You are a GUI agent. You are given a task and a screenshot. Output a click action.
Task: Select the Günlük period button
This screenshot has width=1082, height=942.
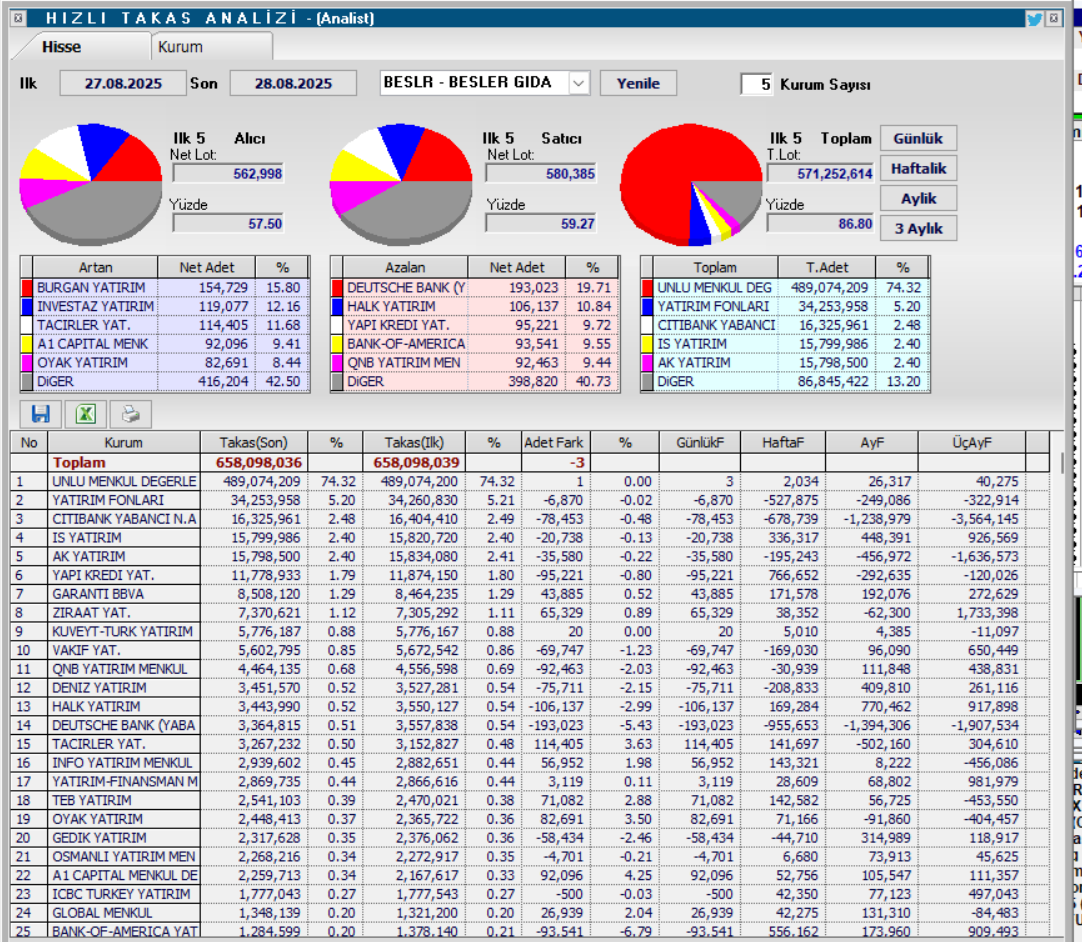pos(918,138)
